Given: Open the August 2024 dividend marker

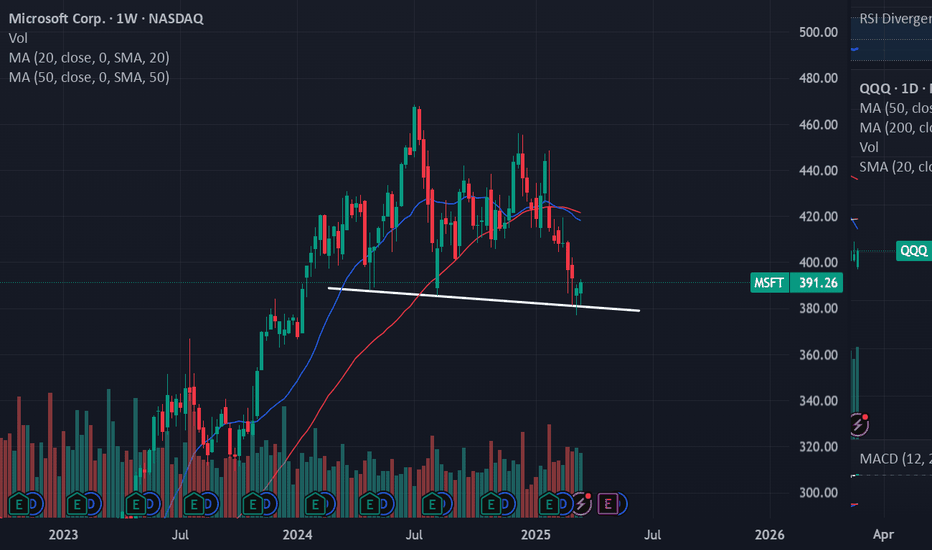Looking at the screenshot, I should tap(449, 504).
